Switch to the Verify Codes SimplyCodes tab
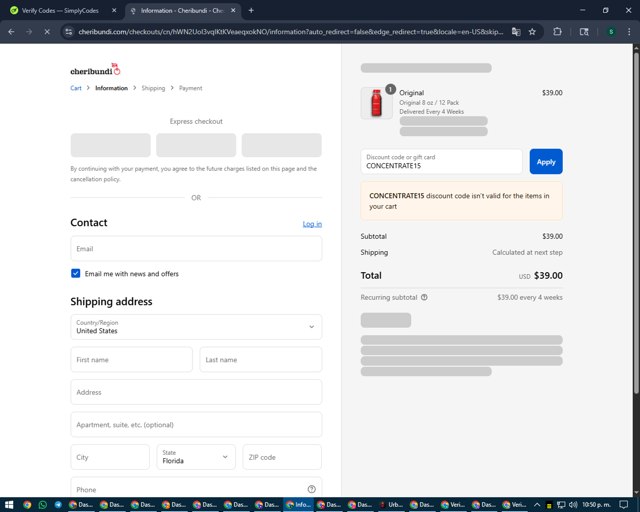This screenshot has width=640, height=512. tap(60, 11)
